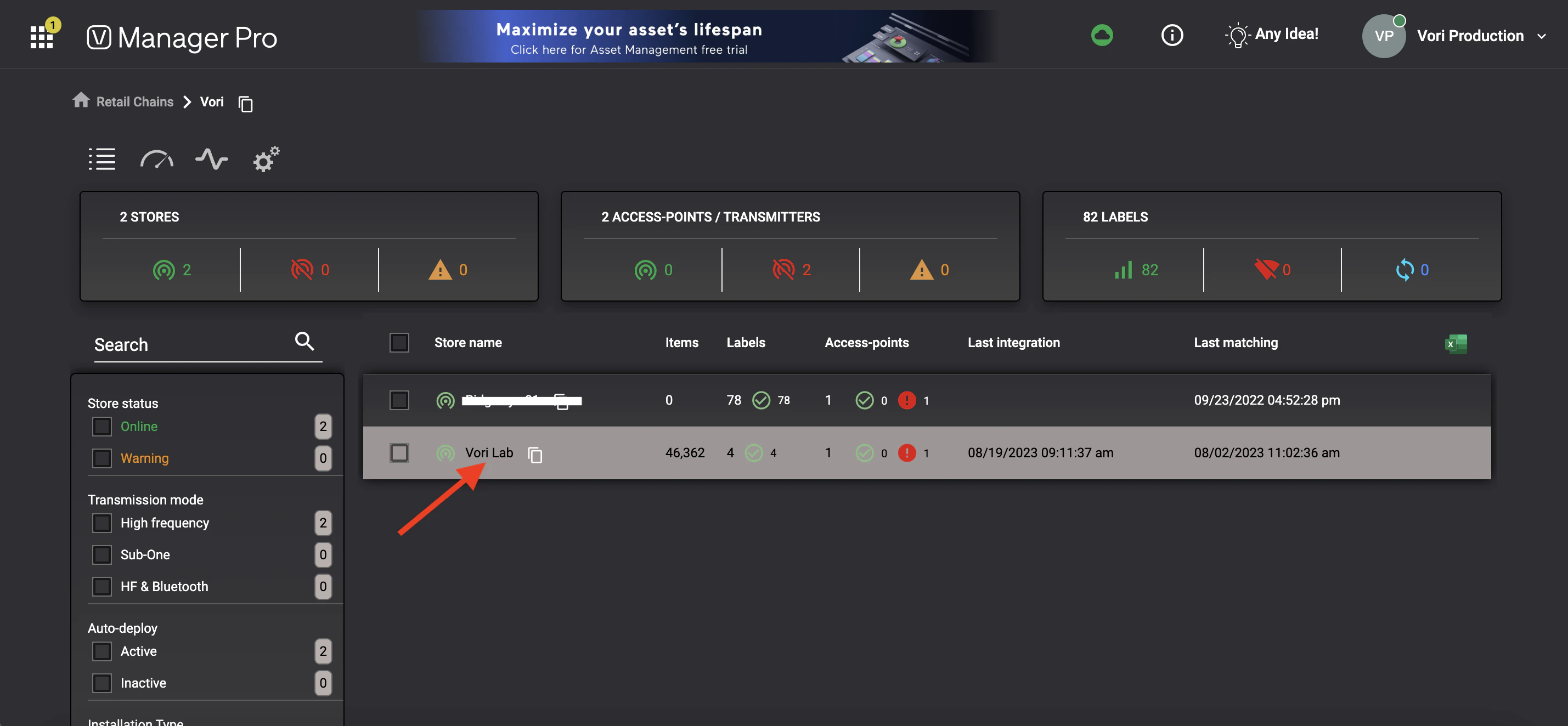Select the Vori Lab row checkbox
This screenshot has width=1568, height=726.
coord(399,453)
